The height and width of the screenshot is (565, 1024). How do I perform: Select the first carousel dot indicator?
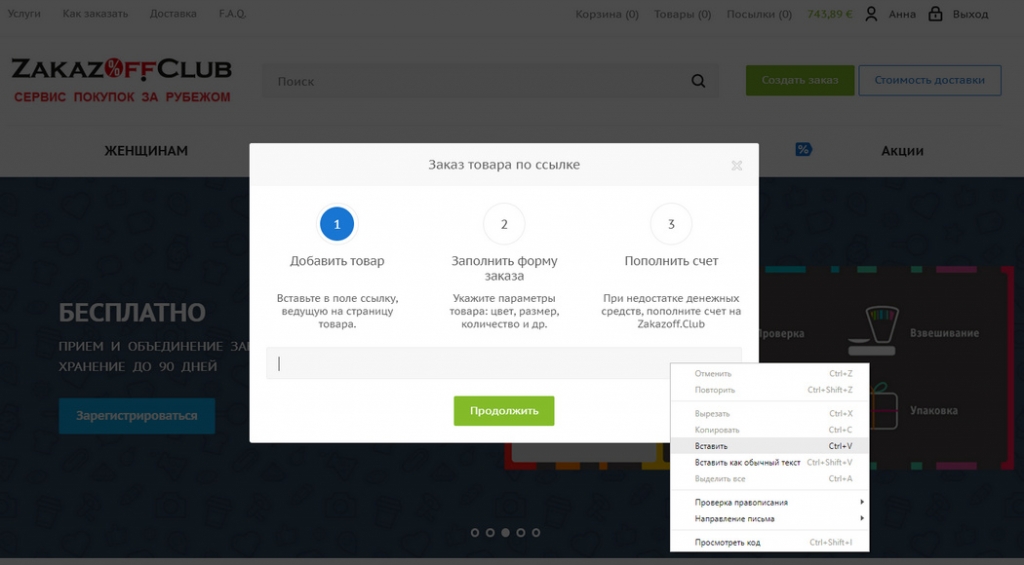475,533
